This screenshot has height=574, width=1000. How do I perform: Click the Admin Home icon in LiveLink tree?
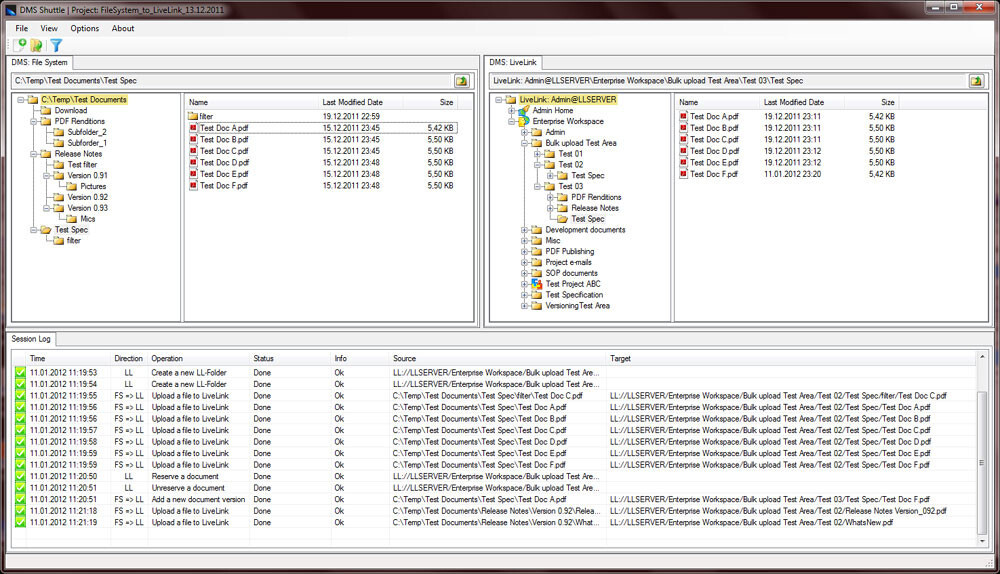[524, 110]
